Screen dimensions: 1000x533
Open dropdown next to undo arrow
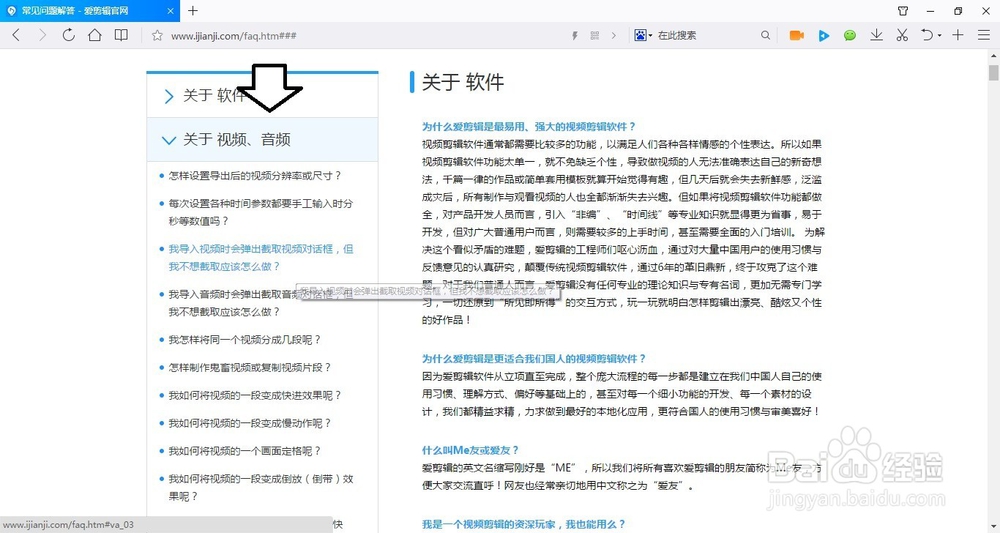pyautogui.click(x=939, y=36)
